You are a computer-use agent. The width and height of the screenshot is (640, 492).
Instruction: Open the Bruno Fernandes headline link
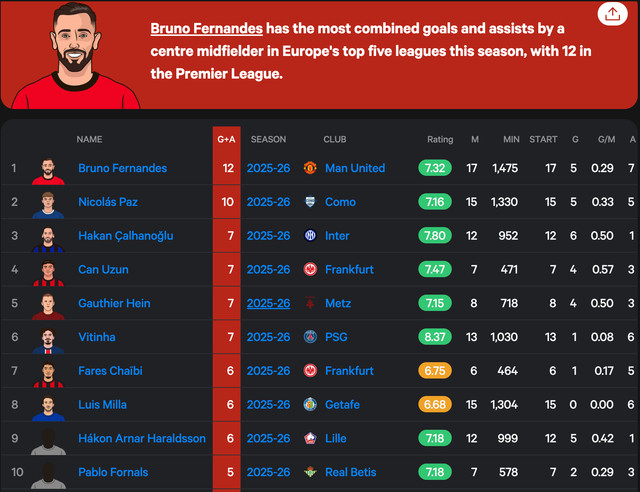[207, 30]
